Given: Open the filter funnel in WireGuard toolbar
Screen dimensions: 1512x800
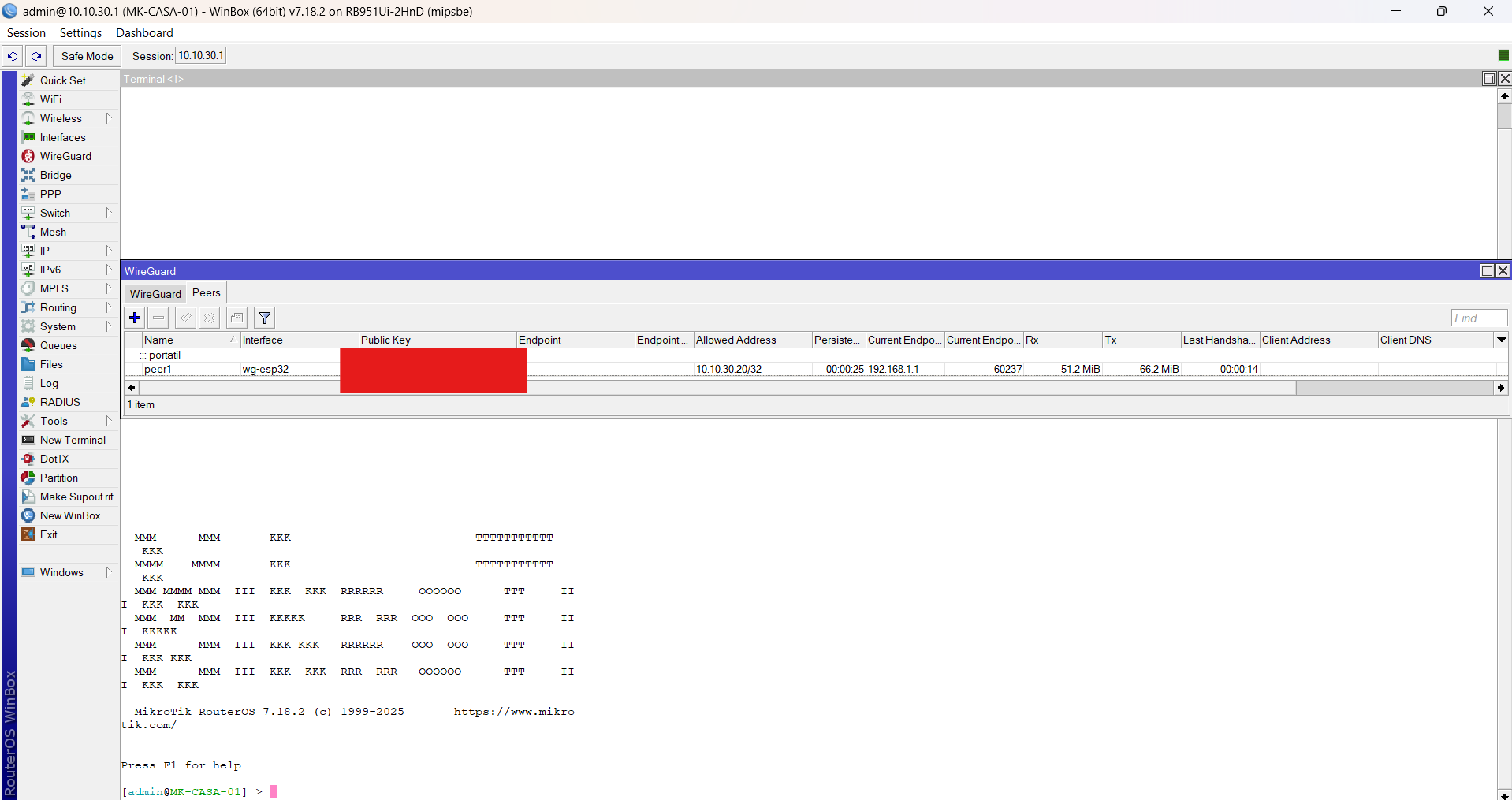Looking at the screenshot, I should [265, 318].
